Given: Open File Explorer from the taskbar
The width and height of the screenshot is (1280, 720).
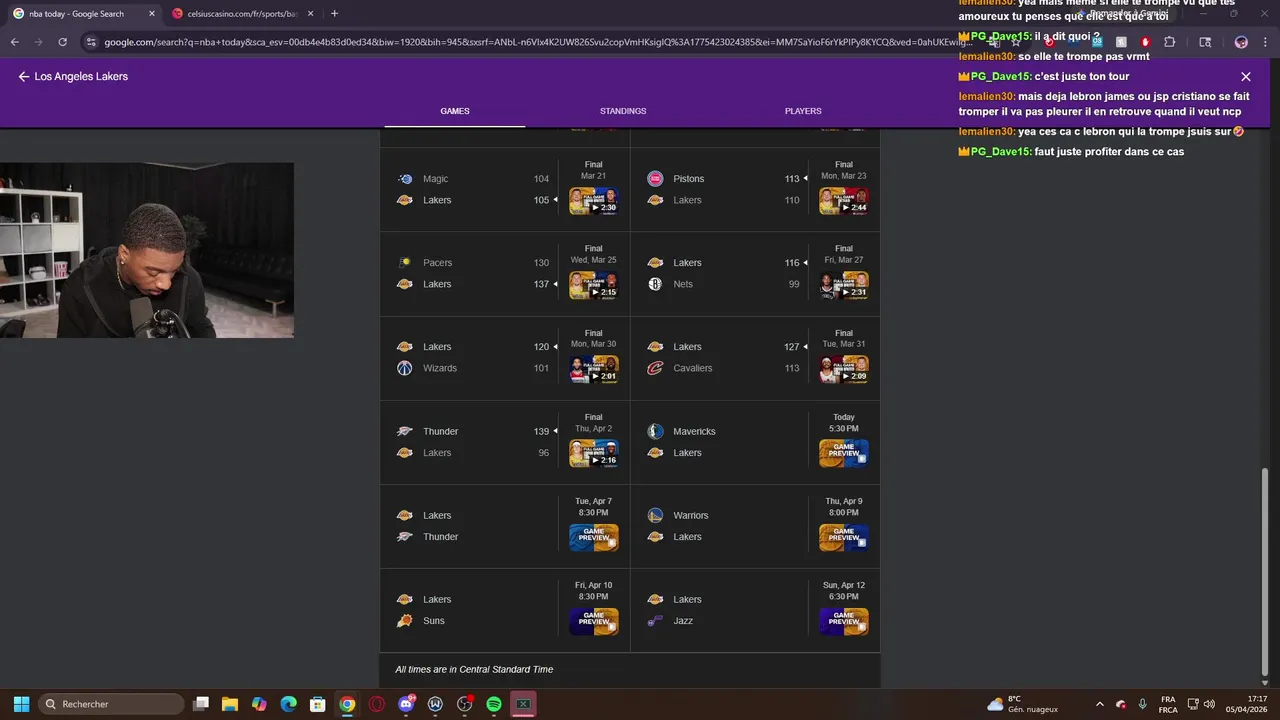Looking at the screenshot, I should (x=230, y=704).
